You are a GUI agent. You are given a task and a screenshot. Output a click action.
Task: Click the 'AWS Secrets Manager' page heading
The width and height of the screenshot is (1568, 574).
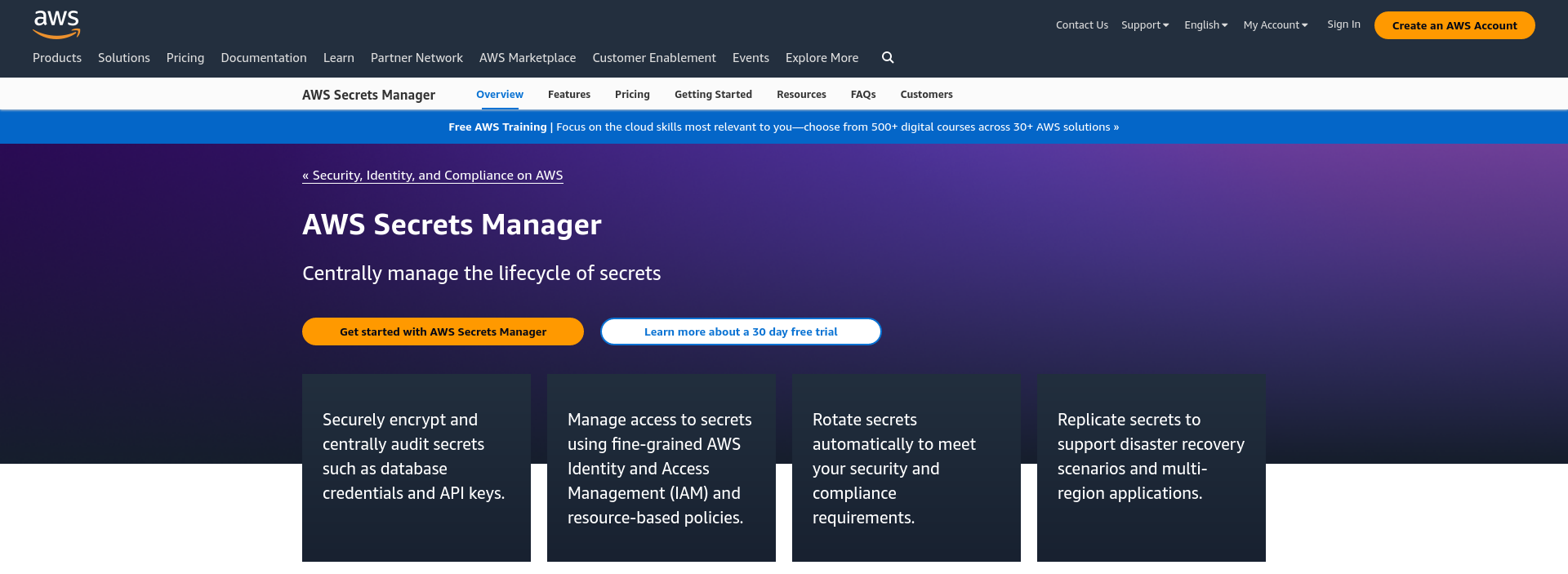(x=452, y=225)
